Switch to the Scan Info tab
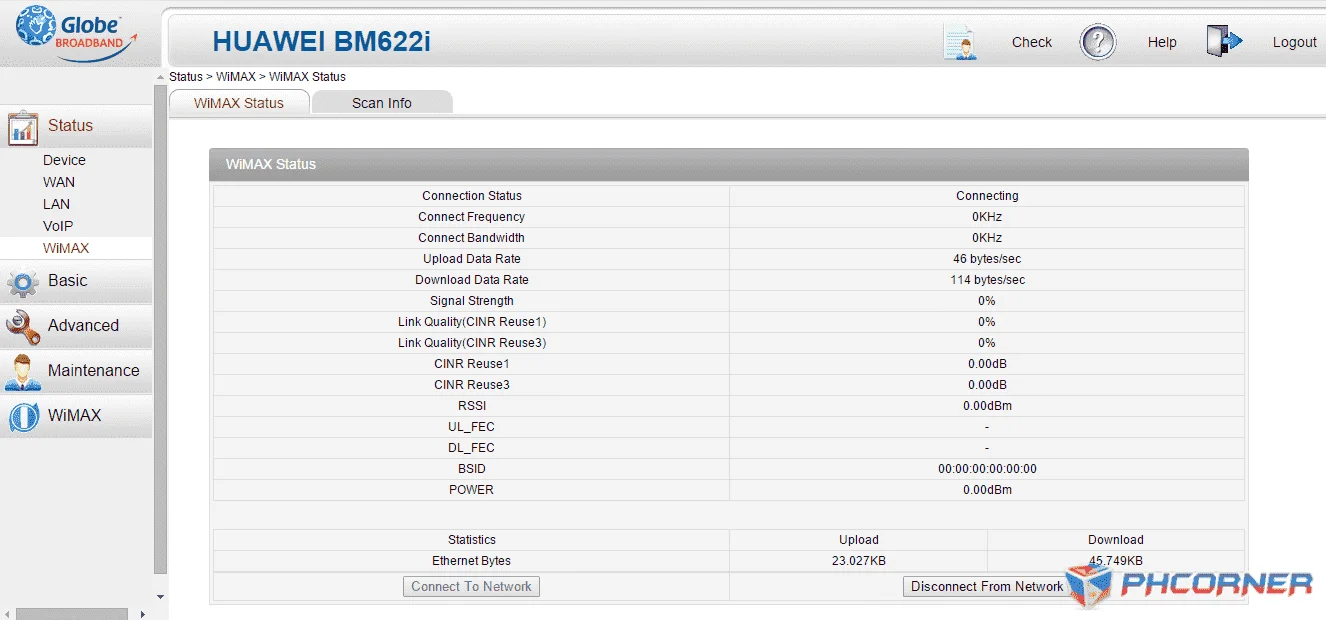The height and width of the screenshot is (620, 1326). (x=382, y=102)
